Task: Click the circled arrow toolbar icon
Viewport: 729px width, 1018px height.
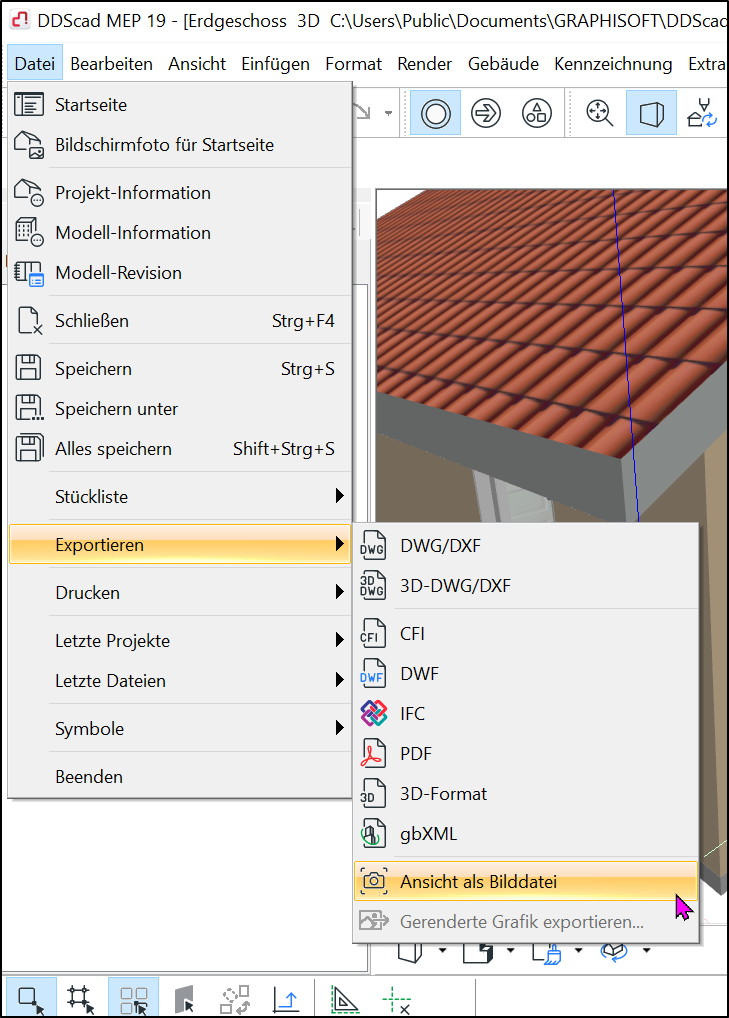Action: coord(486,113)
